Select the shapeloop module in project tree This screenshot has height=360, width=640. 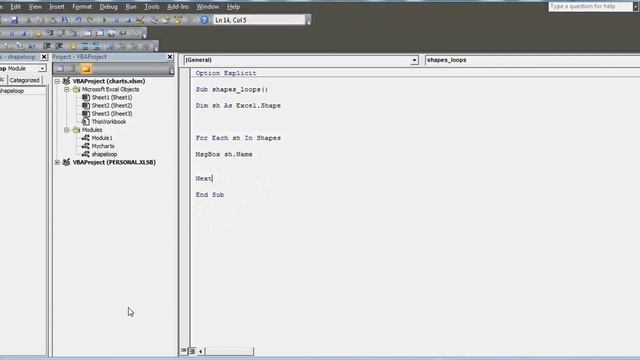tap(104, 154)
